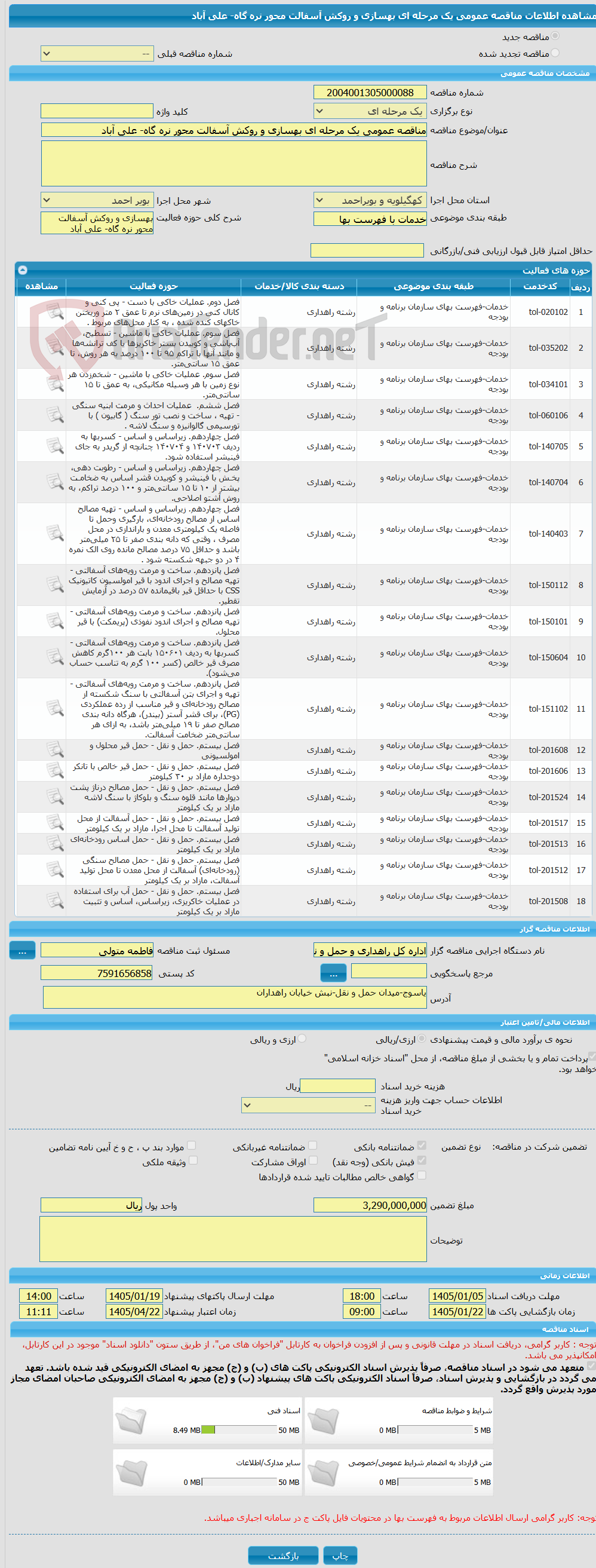Open شهر محل اجرا dropdown
Image resolution: width=596 pixels, height=1568 pixels.
point(97,200)
